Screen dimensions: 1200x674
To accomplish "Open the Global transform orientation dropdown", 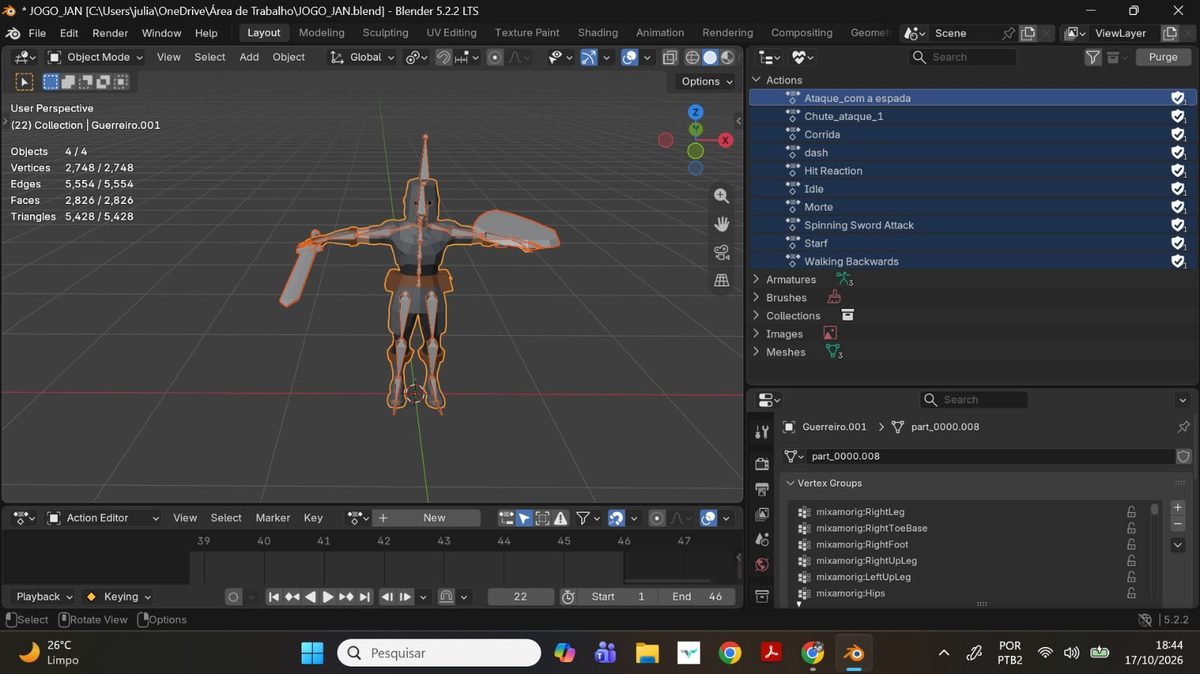I will [363, 57].
